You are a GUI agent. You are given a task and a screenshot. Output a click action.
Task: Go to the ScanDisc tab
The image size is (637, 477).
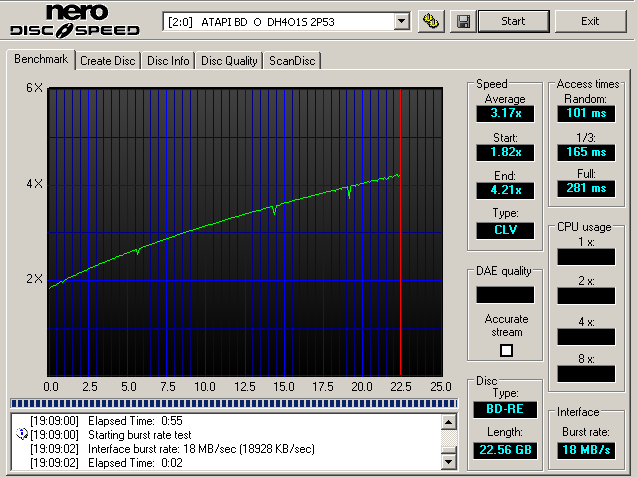click(291, 61)
